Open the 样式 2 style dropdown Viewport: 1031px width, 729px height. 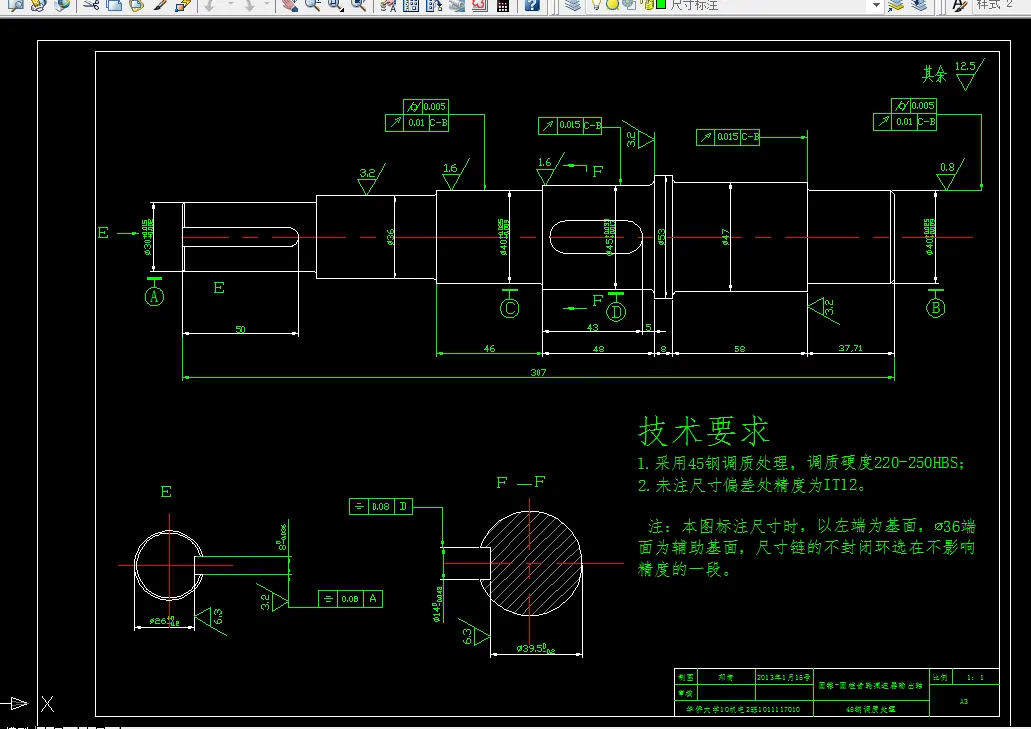(1001, 5)
